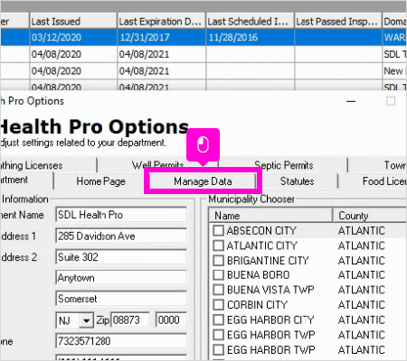Minimize the Health Pro Options window
The width and height of the screenshot is (407, 361).
pyautogui.click(x=351, y=101)
